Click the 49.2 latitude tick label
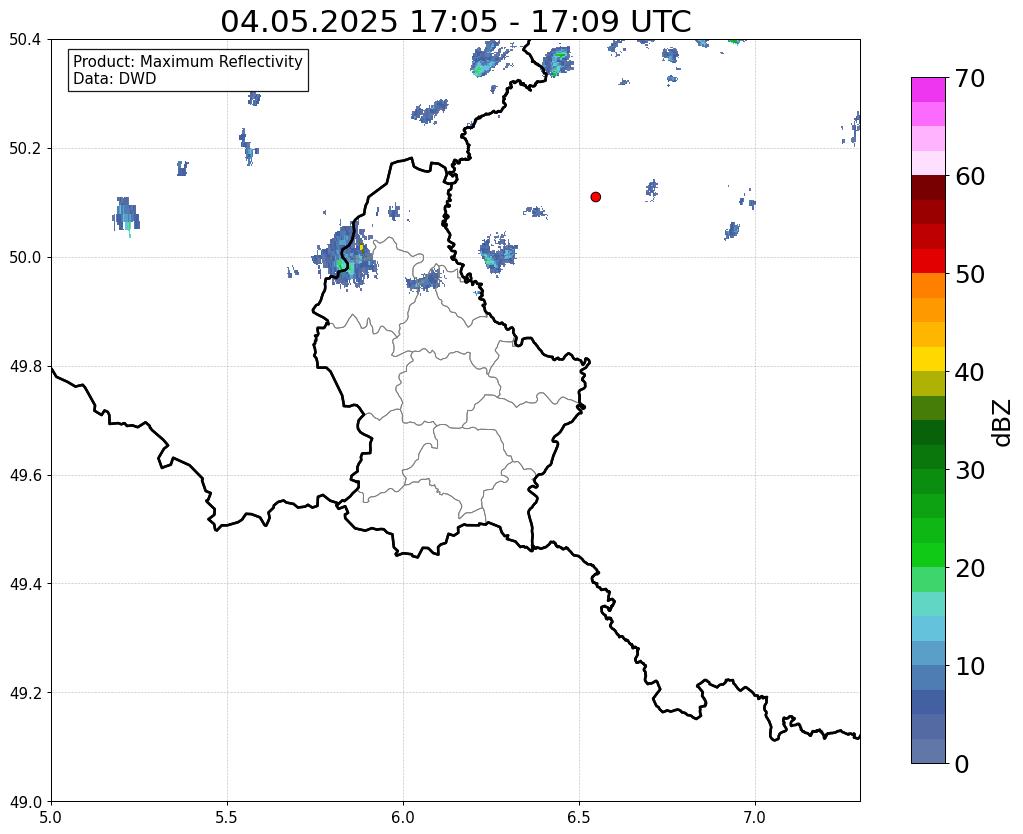This screenshot has width=1023, height=834. coord(25,693)
